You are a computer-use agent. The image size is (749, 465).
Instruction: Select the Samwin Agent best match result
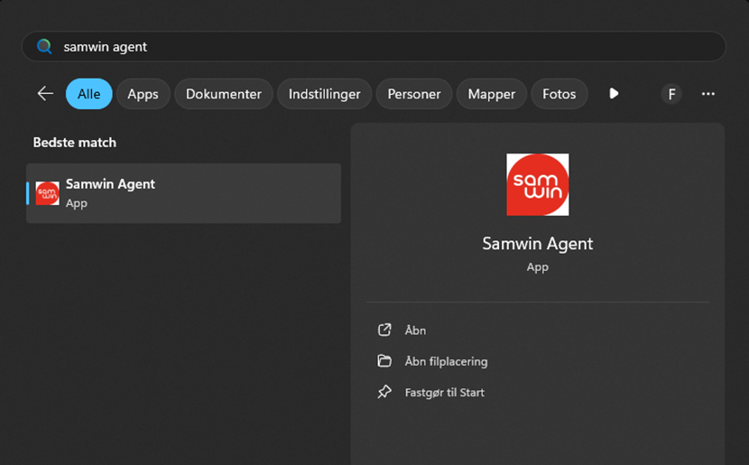[x=183, y=193]
